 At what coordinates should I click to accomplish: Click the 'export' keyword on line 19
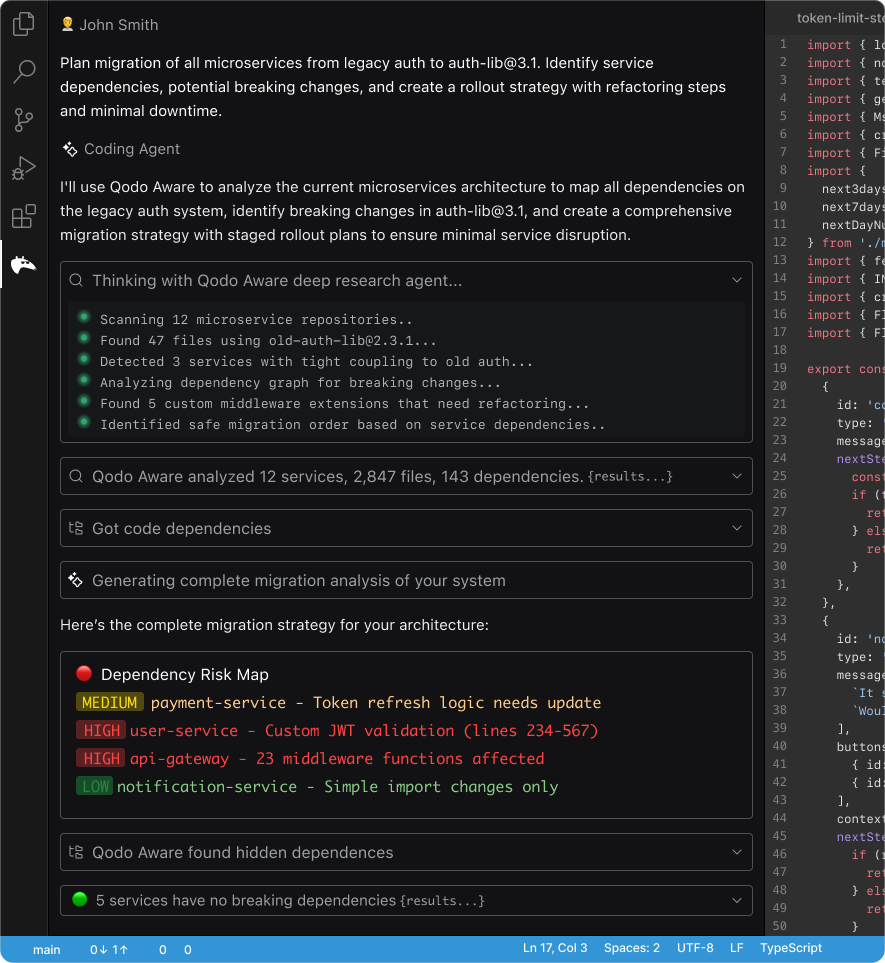click(829, 369)
